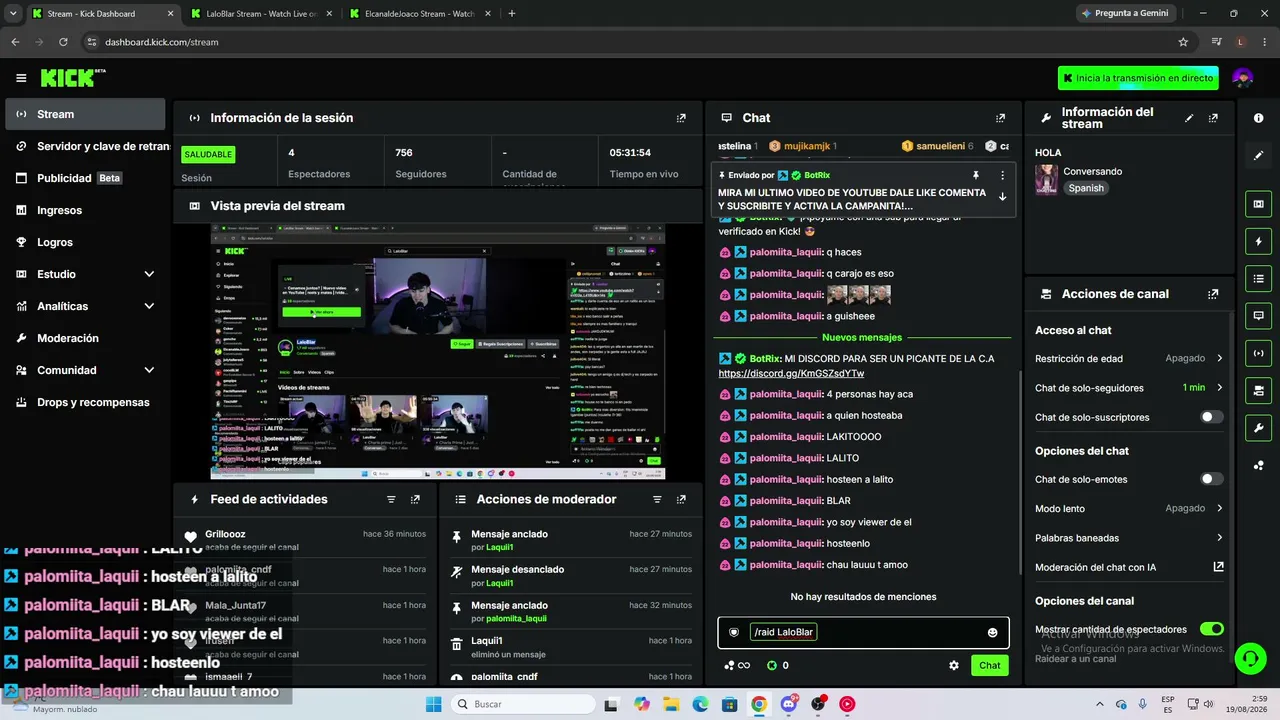Toggle stream preview widget in right sidebar
The height and width of the screenshot is (720, 1280).
(x=1258, y=204)
